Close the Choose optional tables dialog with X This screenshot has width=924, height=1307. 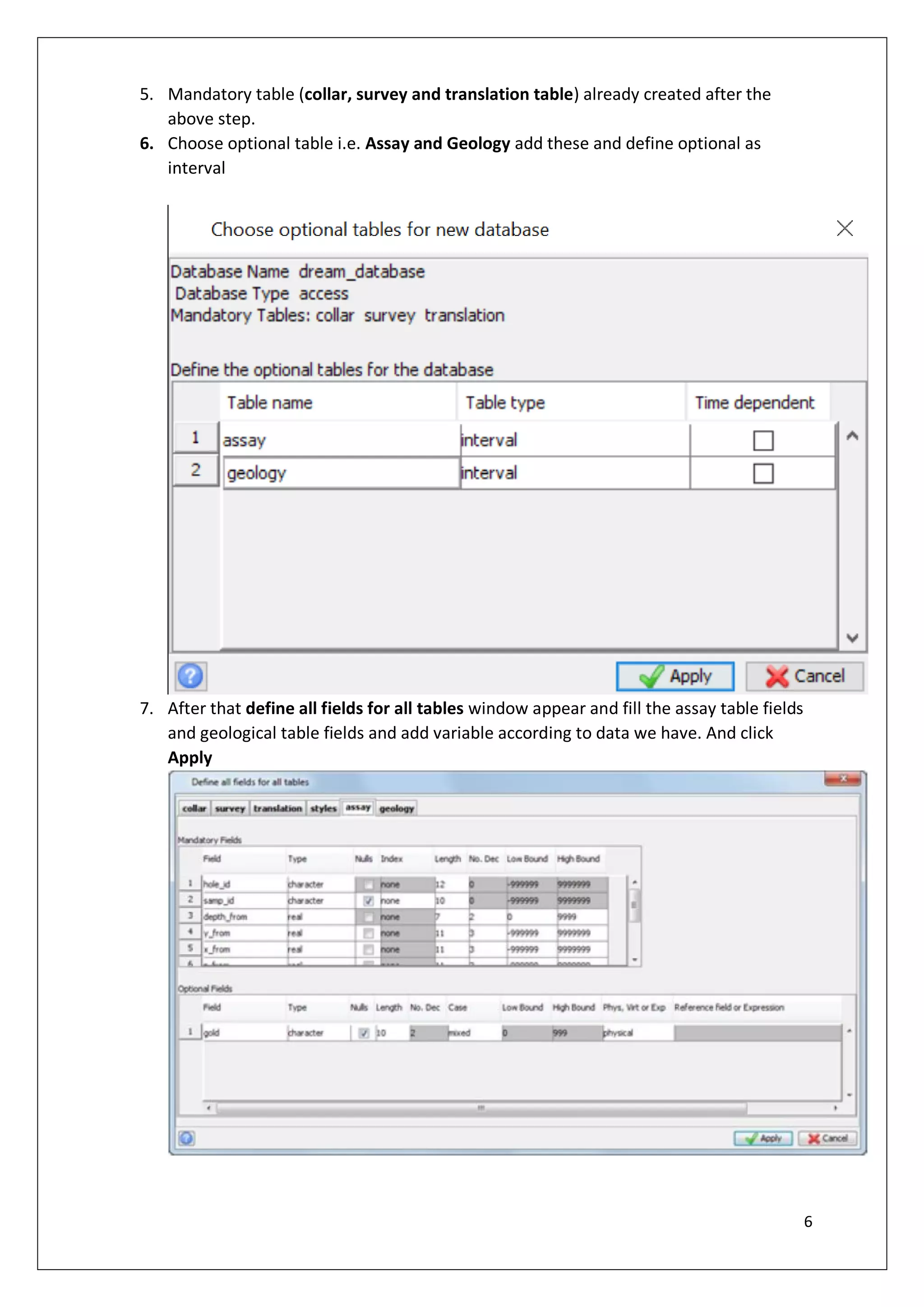pos(844,228)
